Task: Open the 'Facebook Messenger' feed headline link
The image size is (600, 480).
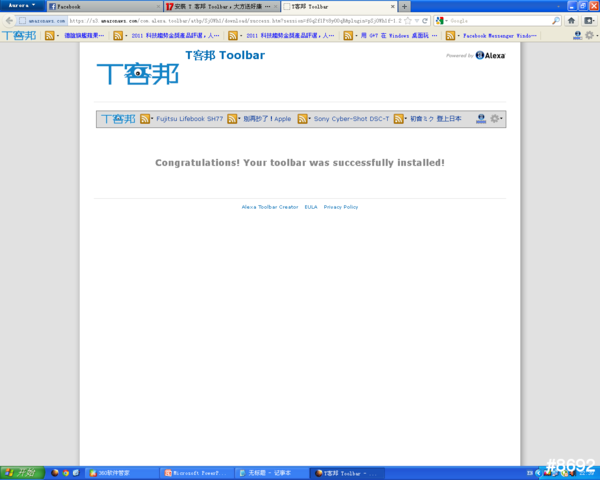Action: point(500,36)
